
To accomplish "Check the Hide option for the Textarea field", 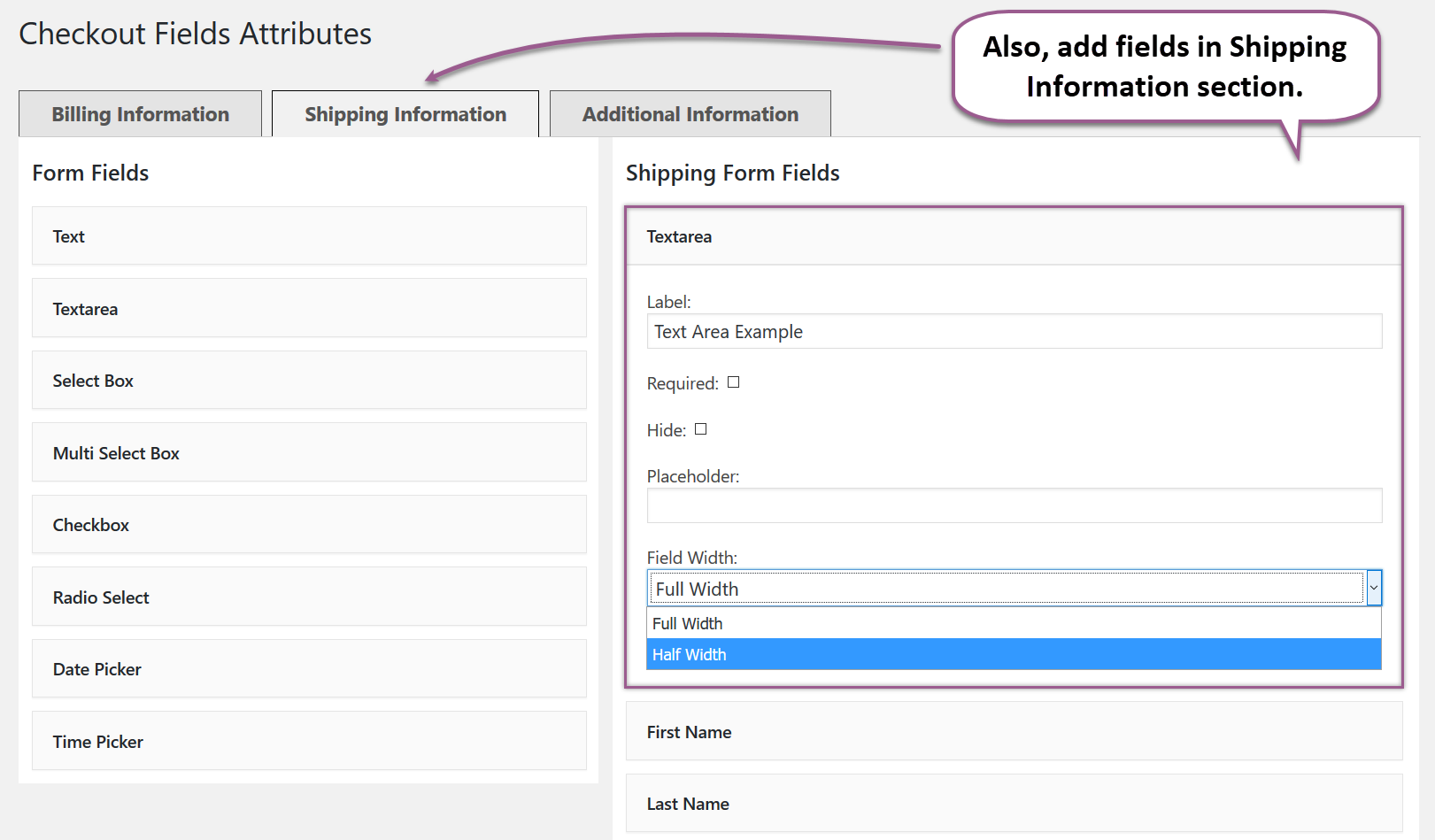I will click(700, 429).
